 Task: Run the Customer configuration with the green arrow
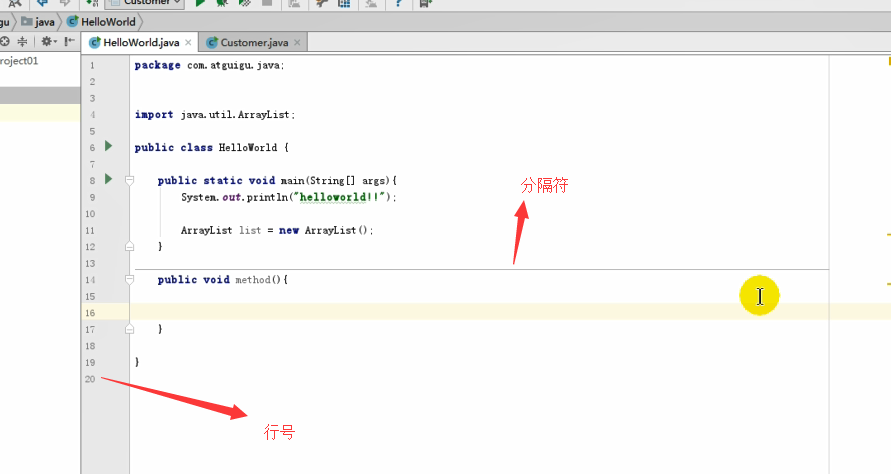(x=200, y=3)
